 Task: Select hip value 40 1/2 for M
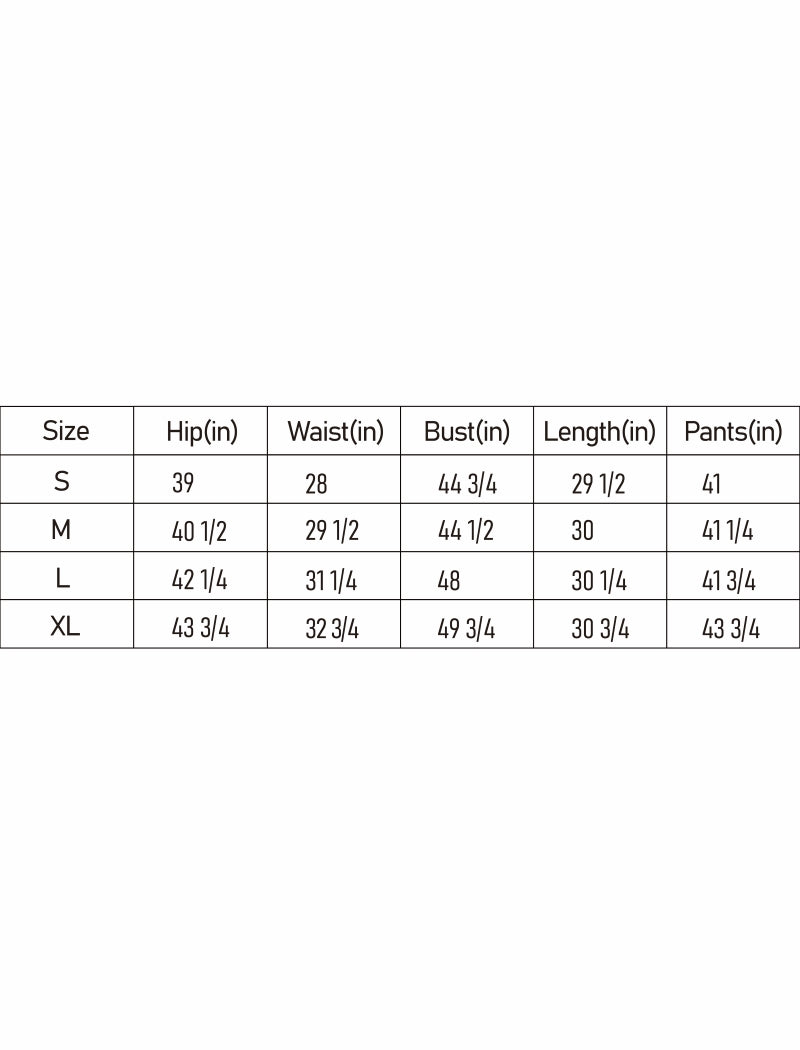pos(199,532)
